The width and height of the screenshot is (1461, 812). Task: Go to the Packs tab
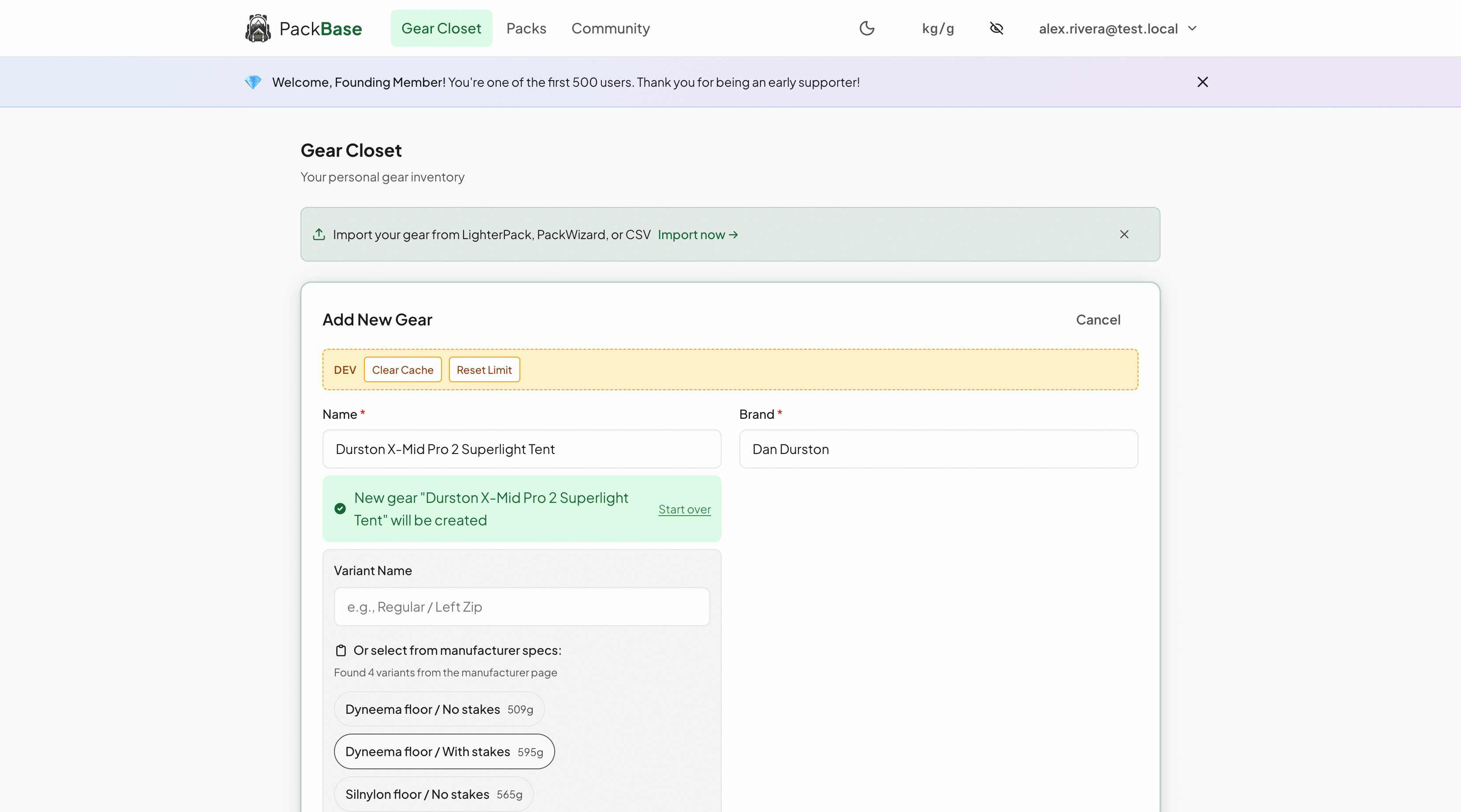click(526, 28)
